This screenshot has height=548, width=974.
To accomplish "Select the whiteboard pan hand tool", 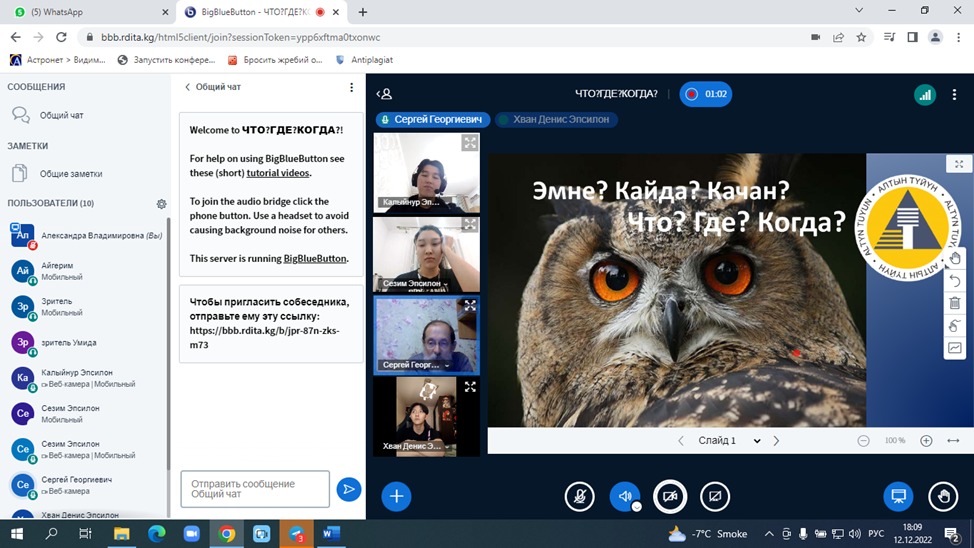I will coord(954,258).
